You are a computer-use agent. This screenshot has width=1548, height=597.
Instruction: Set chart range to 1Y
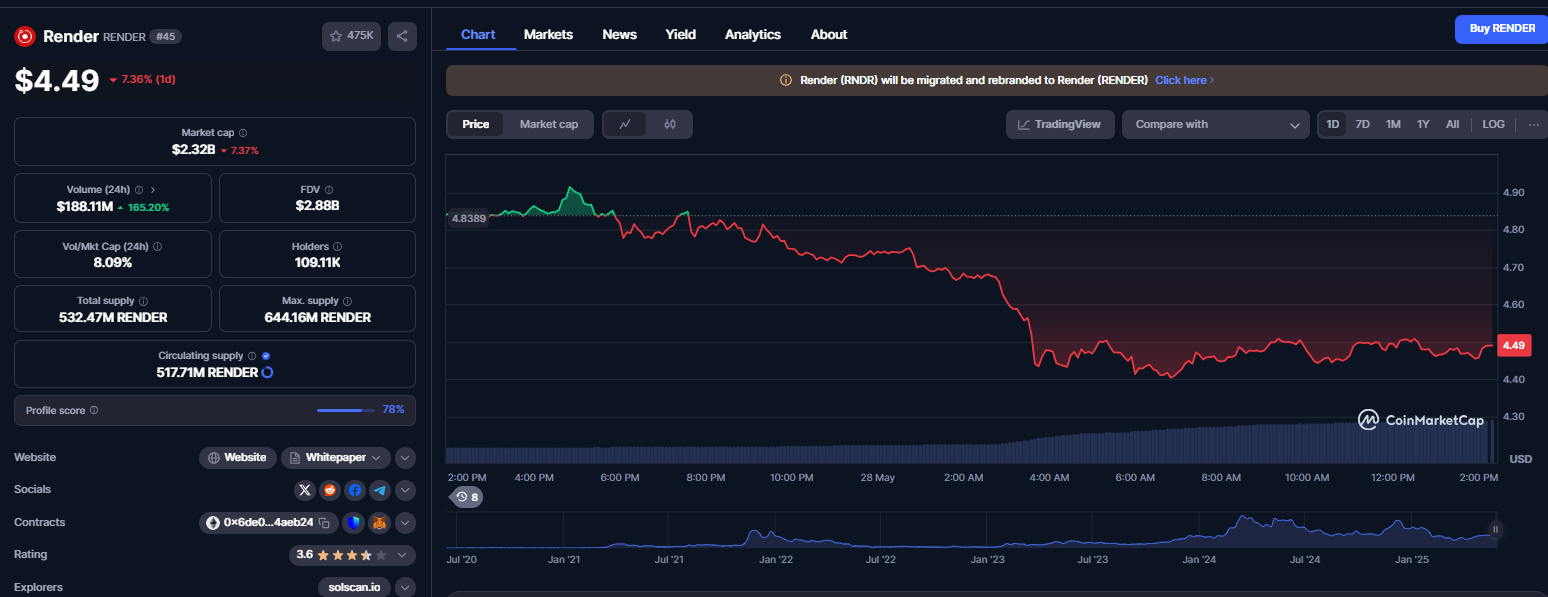(x=1423, y=125)
